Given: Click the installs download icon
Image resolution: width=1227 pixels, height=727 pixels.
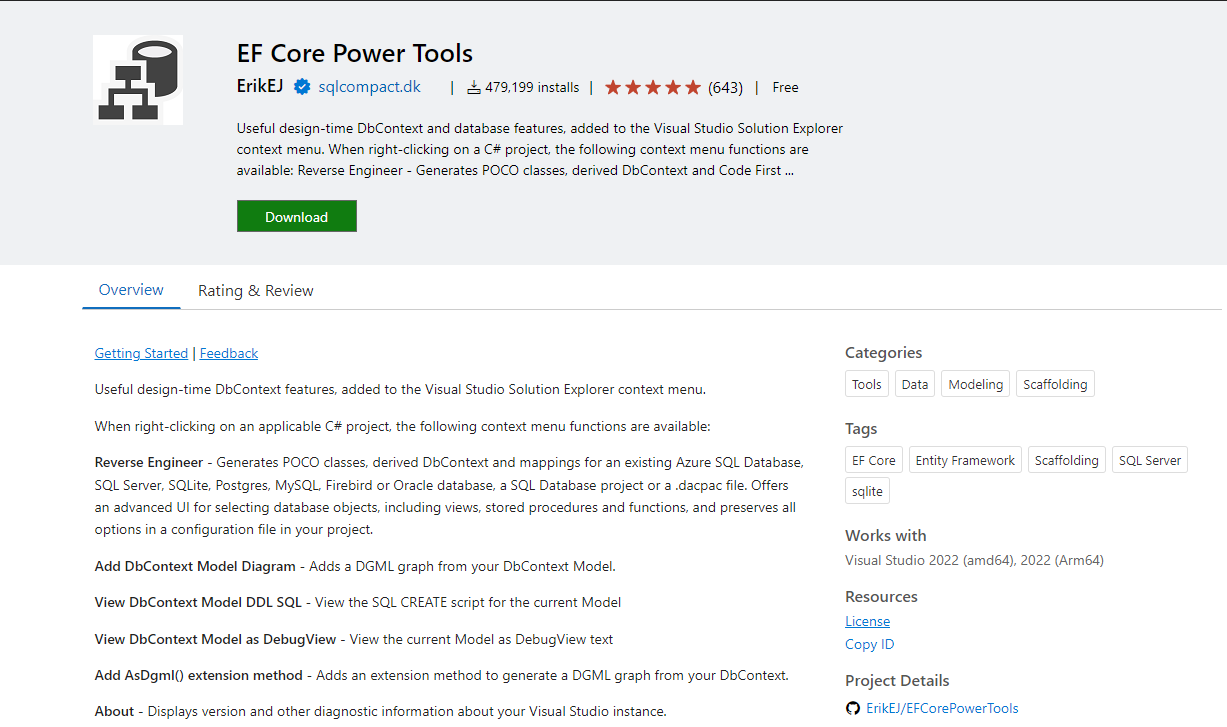Looking at the screenshot, I should click(x=474, y=88).
